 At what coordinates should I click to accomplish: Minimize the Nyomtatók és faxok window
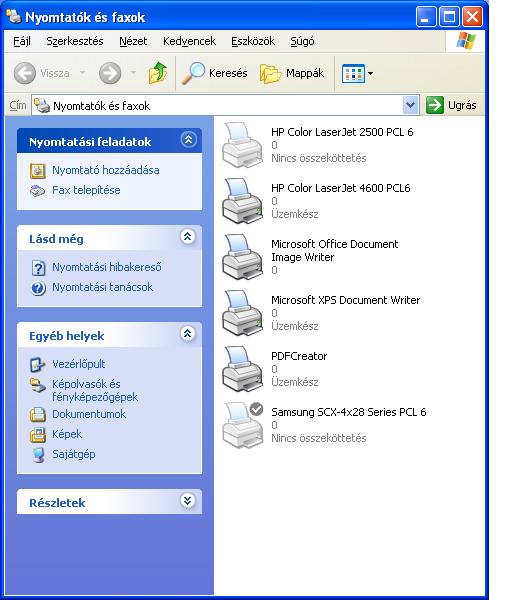[x=426, y=17]
